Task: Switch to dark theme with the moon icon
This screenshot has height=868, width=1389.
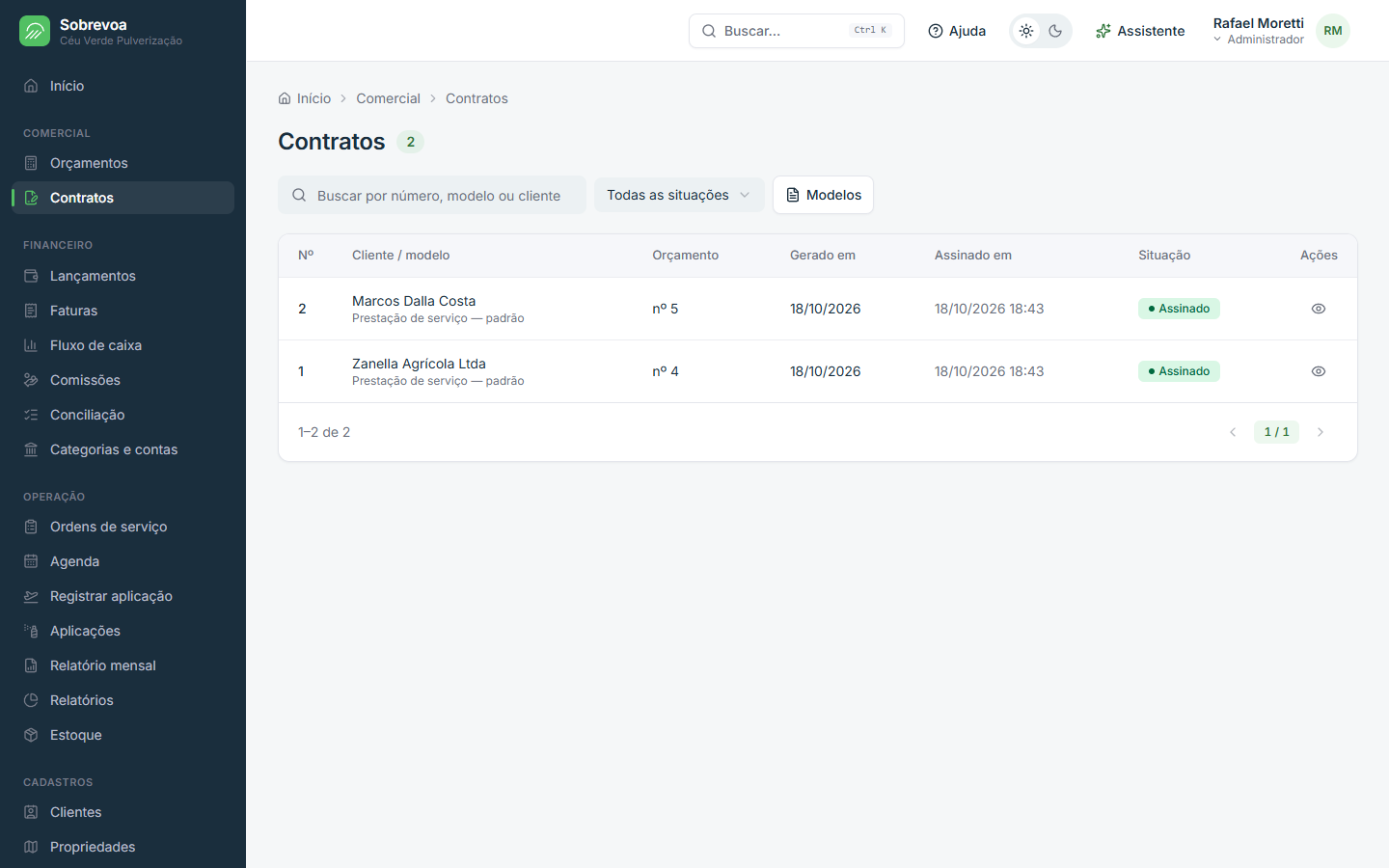Action: click(1055, 31)
